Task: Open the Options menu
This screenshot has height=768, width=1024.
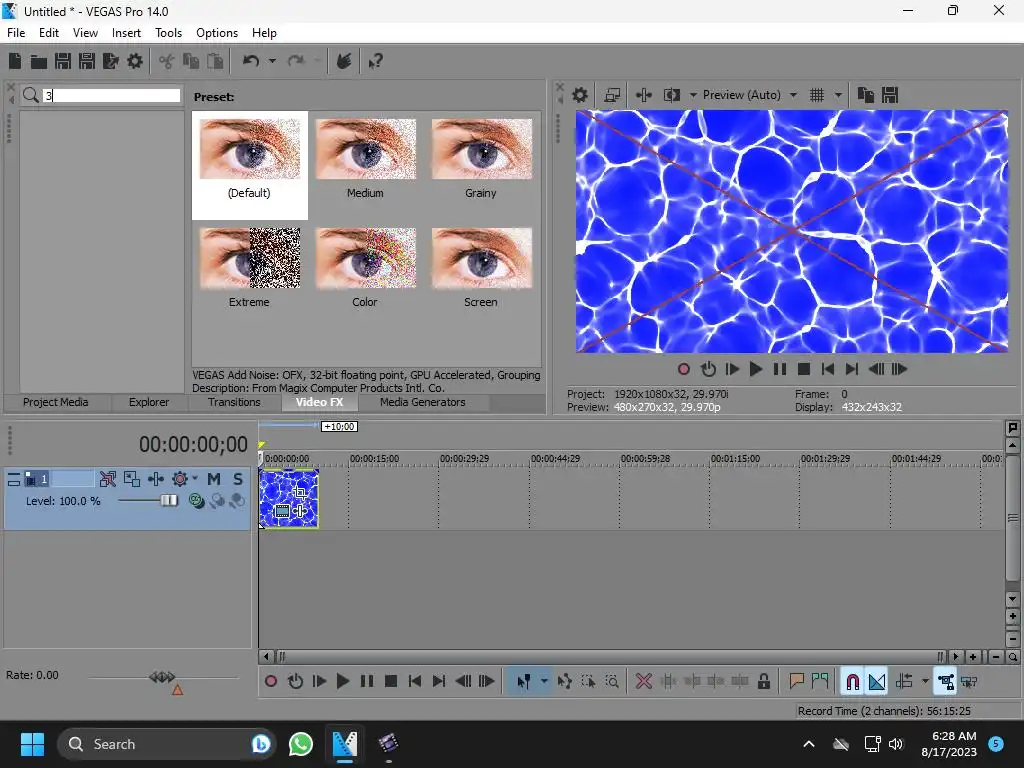Action: click(217, 33)
